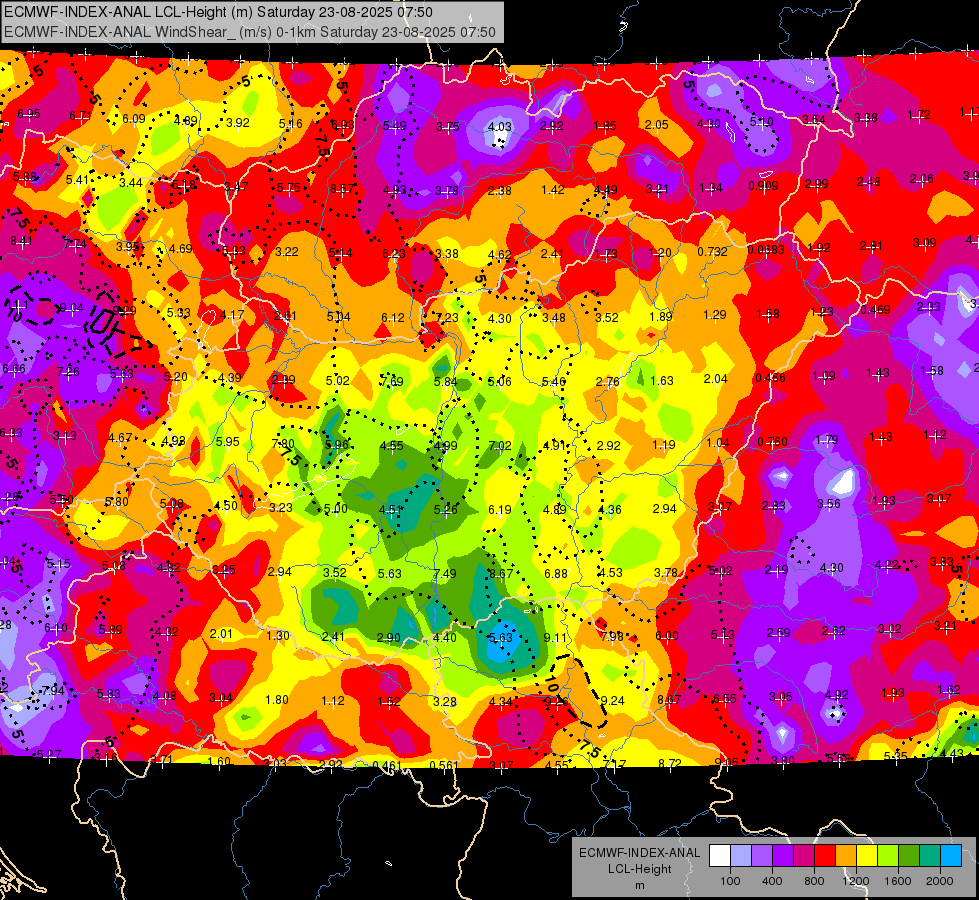Click the wind shear value '0.561'
This screenshot has height=900, width=979.
[445, 765]
